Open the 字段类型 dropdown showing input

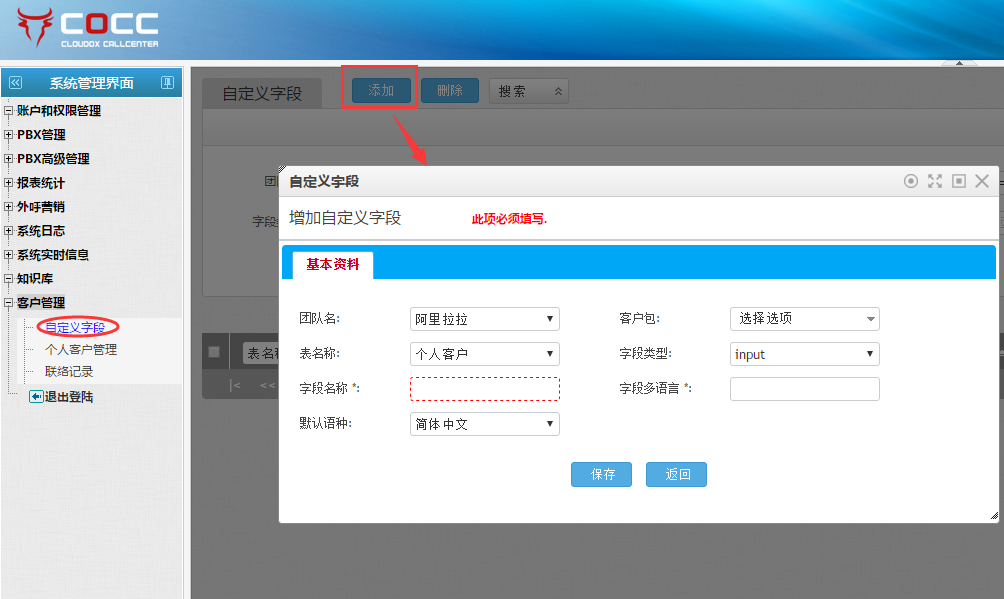[x=805, y=354]
